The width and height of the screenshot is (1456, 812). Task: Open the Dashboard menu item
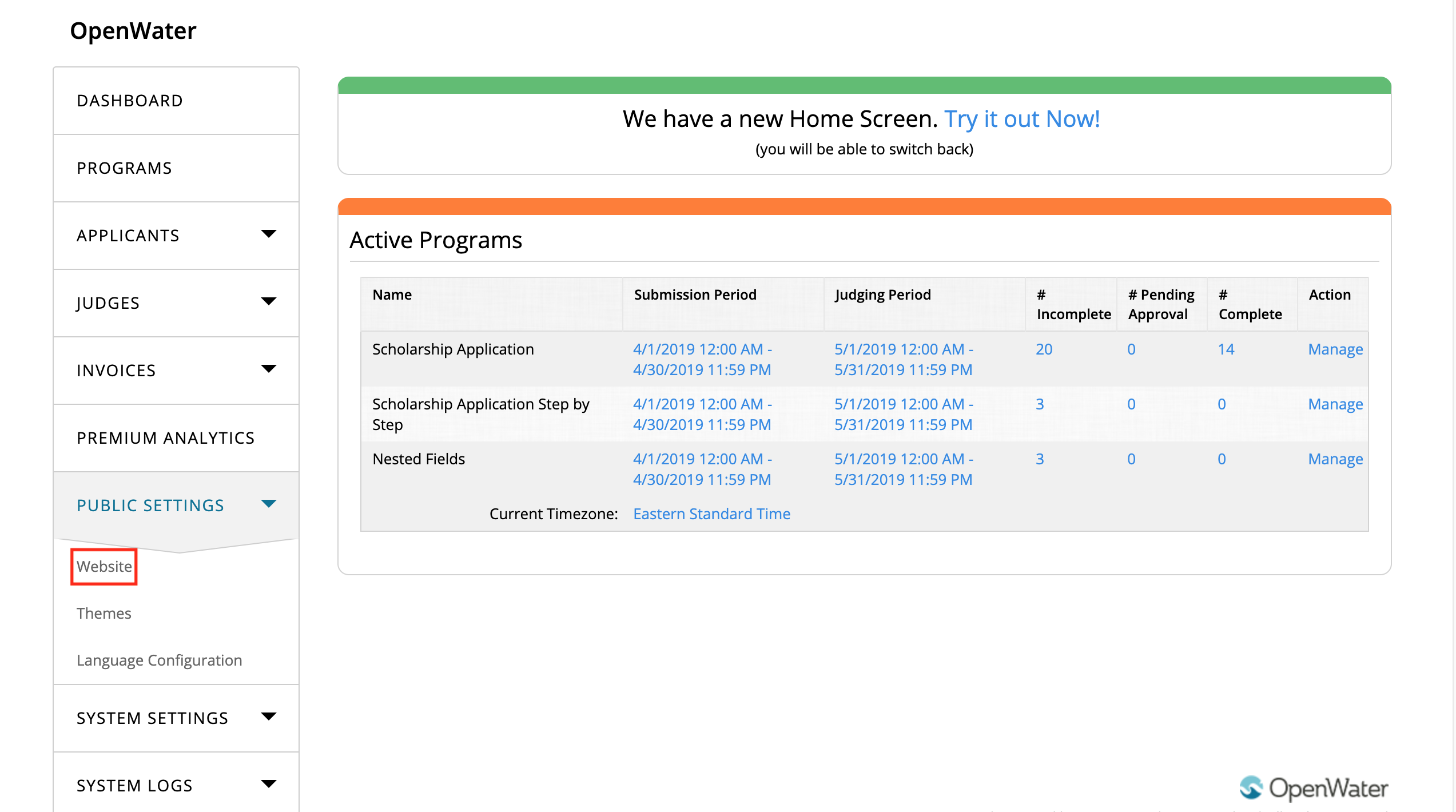click(176, 101)
